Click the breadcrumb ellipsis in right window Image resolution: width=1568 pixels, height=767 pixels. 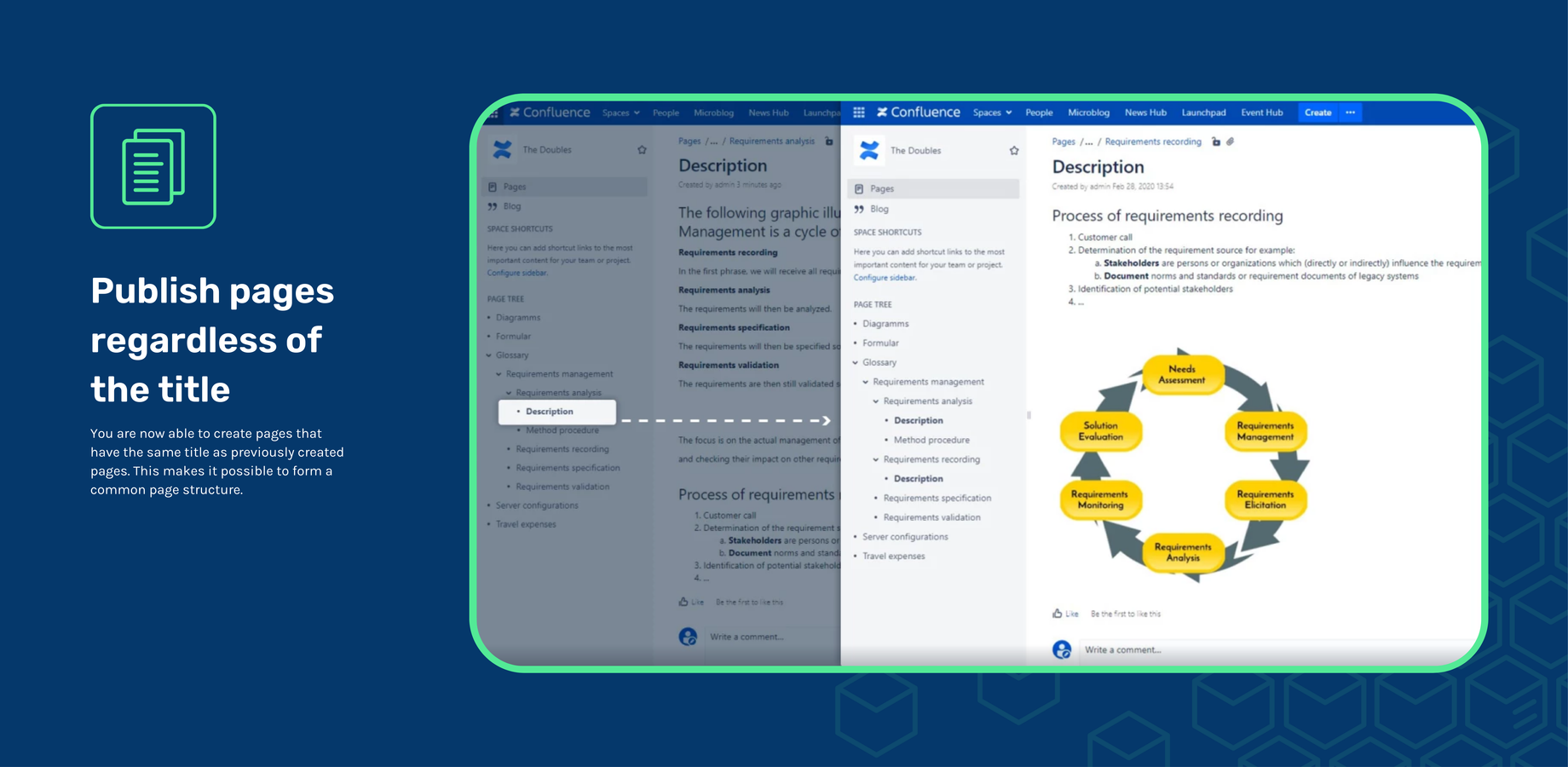[1088, 142]
